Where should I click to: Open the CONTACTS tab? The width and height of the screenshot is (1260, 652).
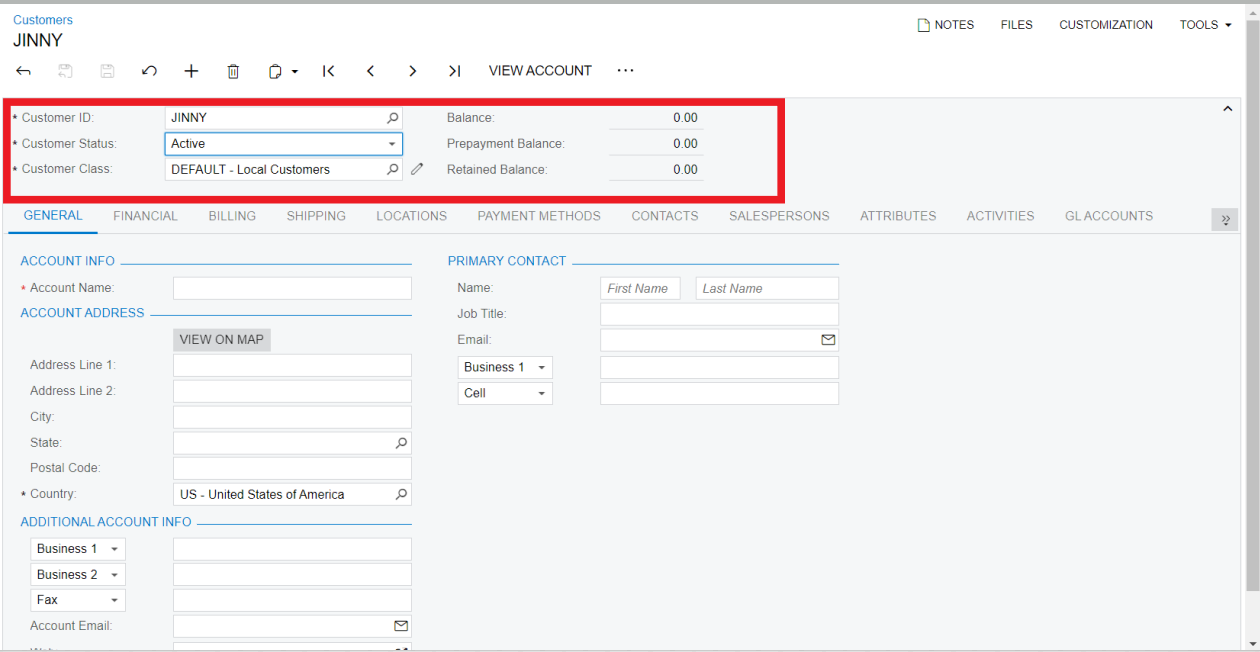click(x=664, y=215)
